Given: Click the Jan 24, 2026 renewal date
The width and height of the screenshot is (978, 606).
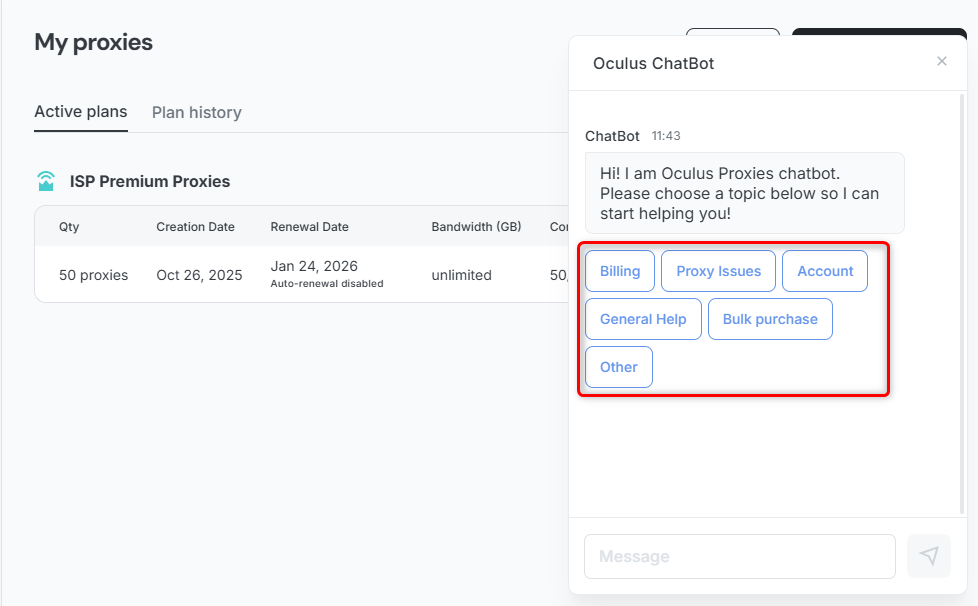Looking at the screenshot, I should click(x=314, y=266).
